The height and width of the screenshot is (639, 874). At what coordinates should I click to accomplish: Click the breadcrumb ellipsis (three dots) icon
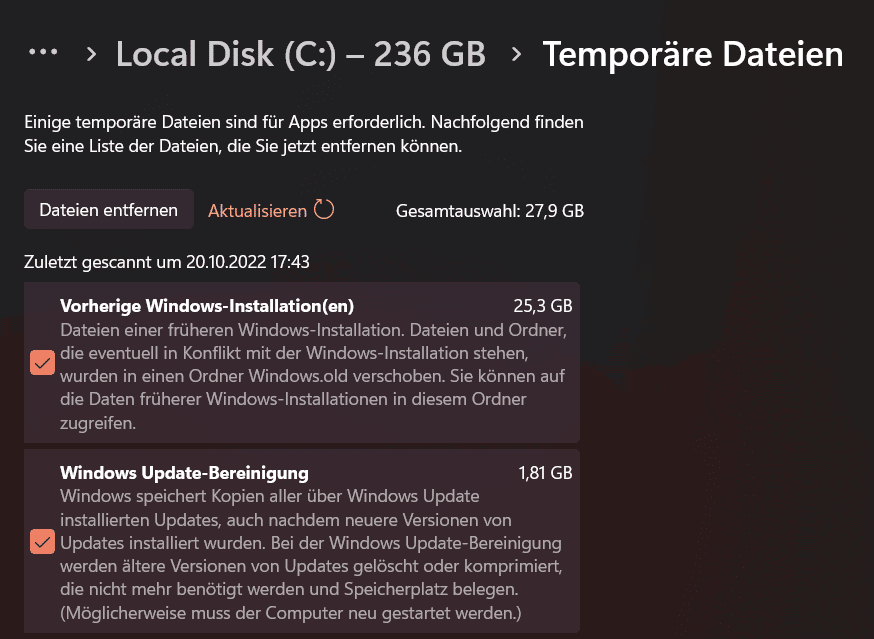pos(43,53)
